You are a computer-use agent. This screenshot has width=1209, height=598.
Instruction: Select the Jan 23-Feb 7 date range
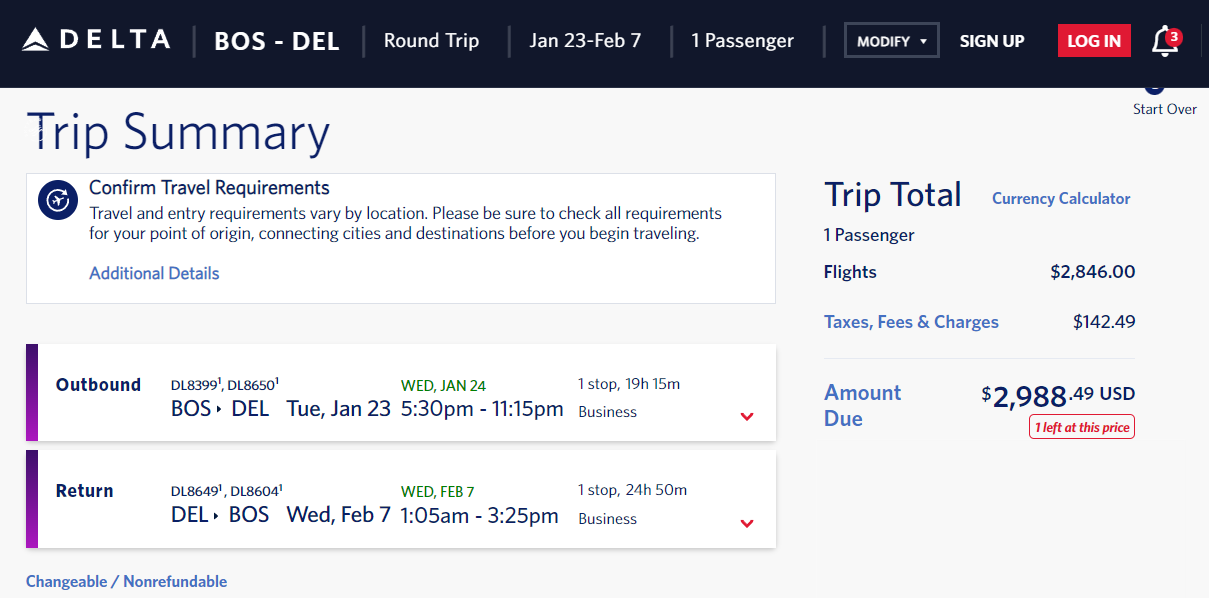pos(586,41)
